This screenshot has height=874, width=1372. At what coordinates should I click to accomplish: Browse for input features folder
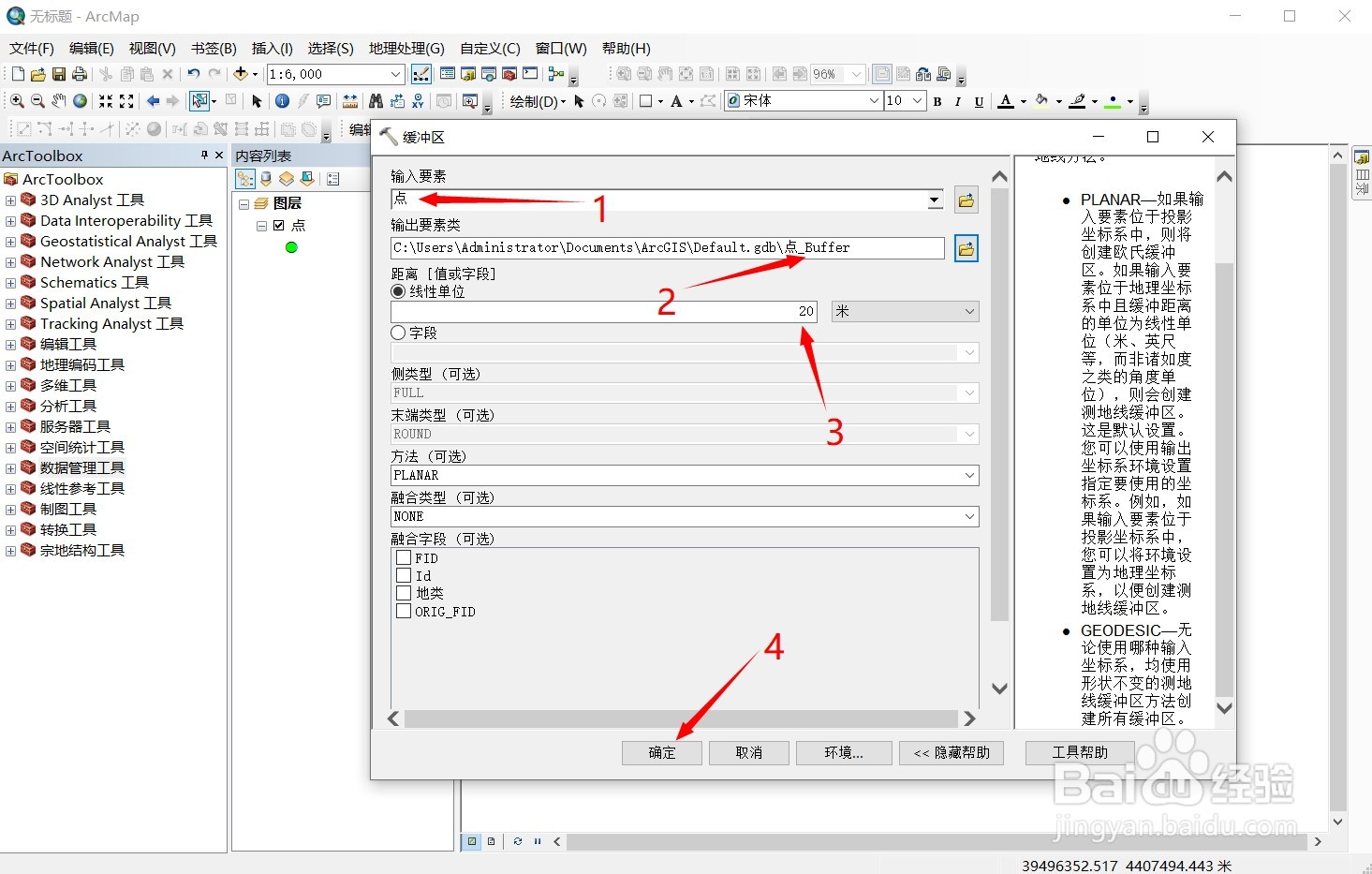click(966, 200)
